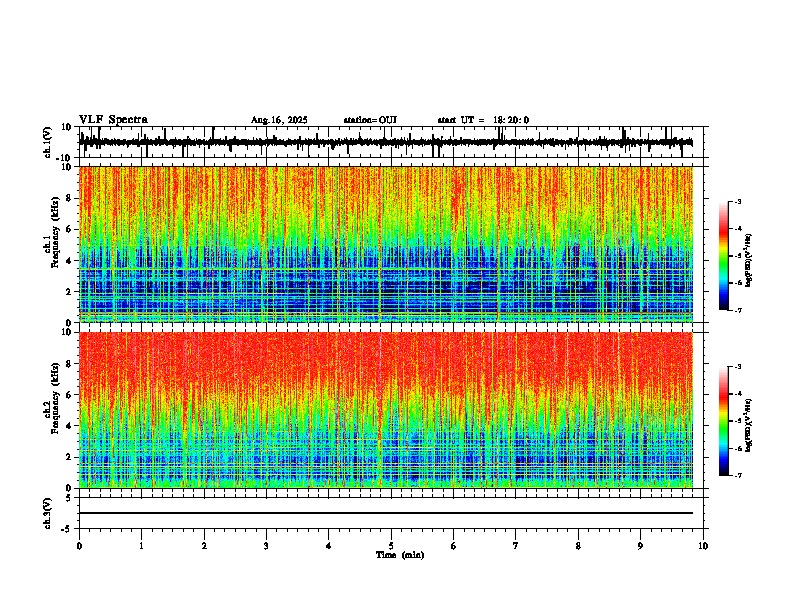Screen dimensions: 792x612
Task: Click the "ch.1(V)" axis label
Action: (48, 142)
